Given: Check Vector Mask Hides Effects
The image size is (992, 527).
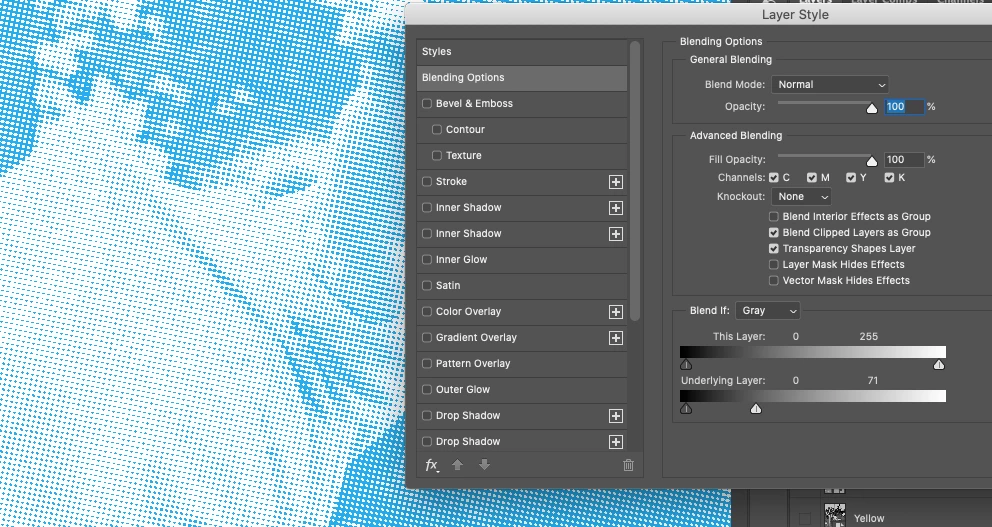Looking at the screenshot, I should [x=774, y=280].
